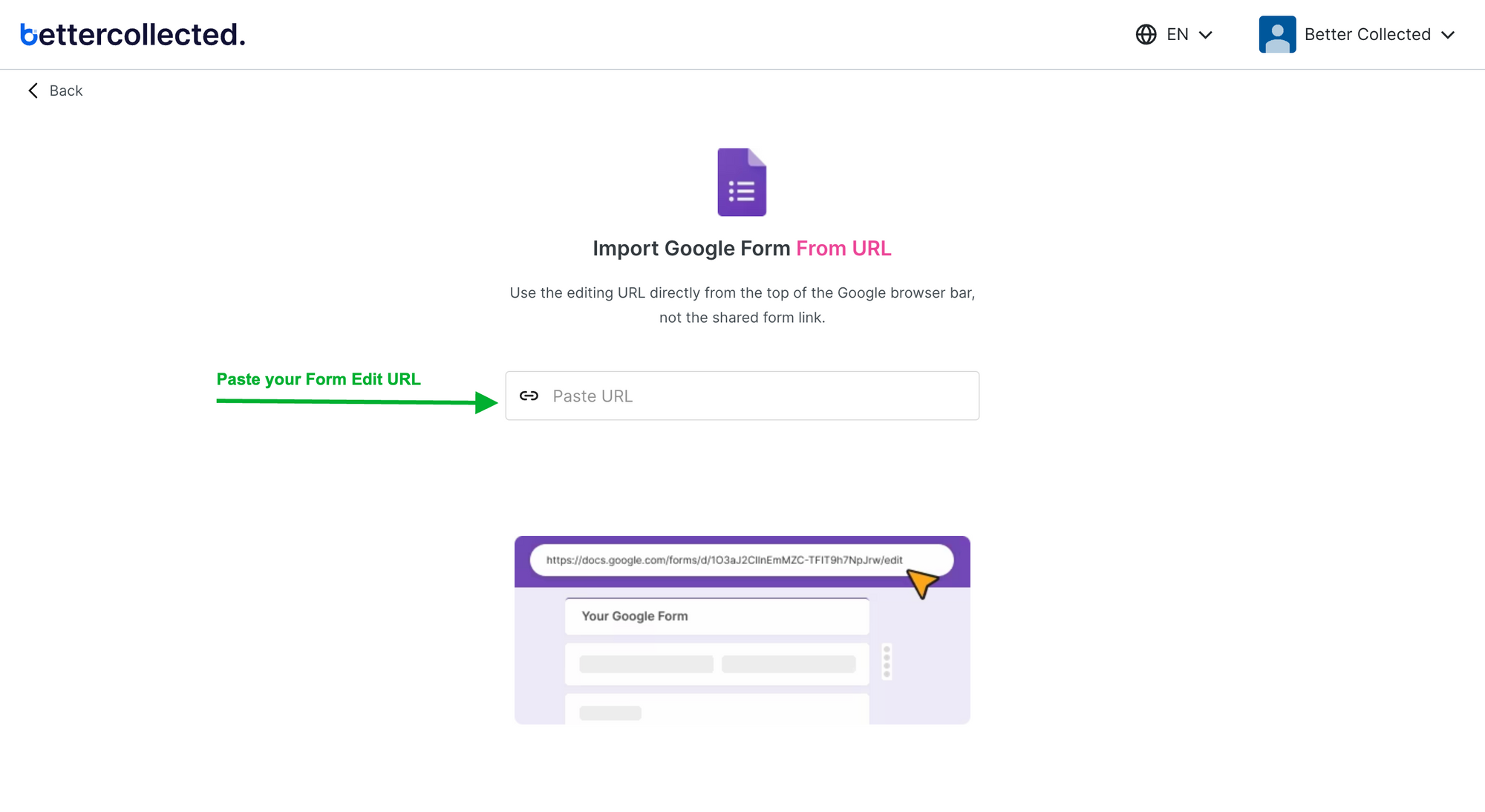Click the globe language icon
1485x812 pixels.
click(1146, 34)
